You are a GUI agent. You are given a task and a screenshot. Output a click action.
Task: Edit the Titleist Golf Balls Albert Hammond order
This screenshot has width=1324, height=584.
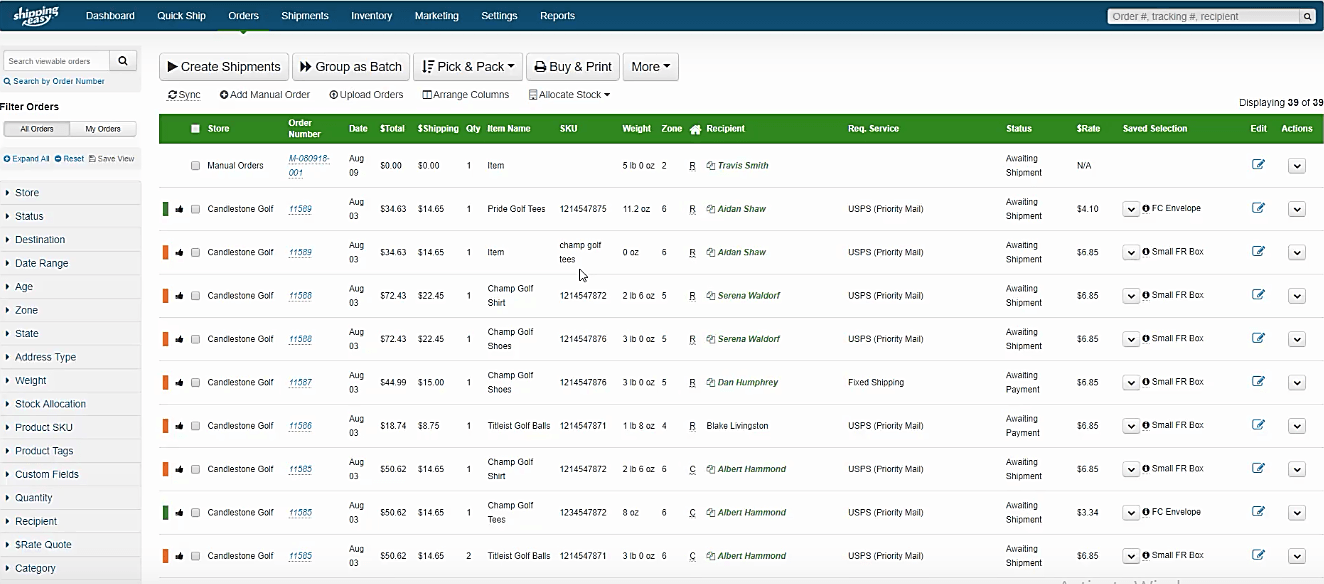pos(1258,555)
